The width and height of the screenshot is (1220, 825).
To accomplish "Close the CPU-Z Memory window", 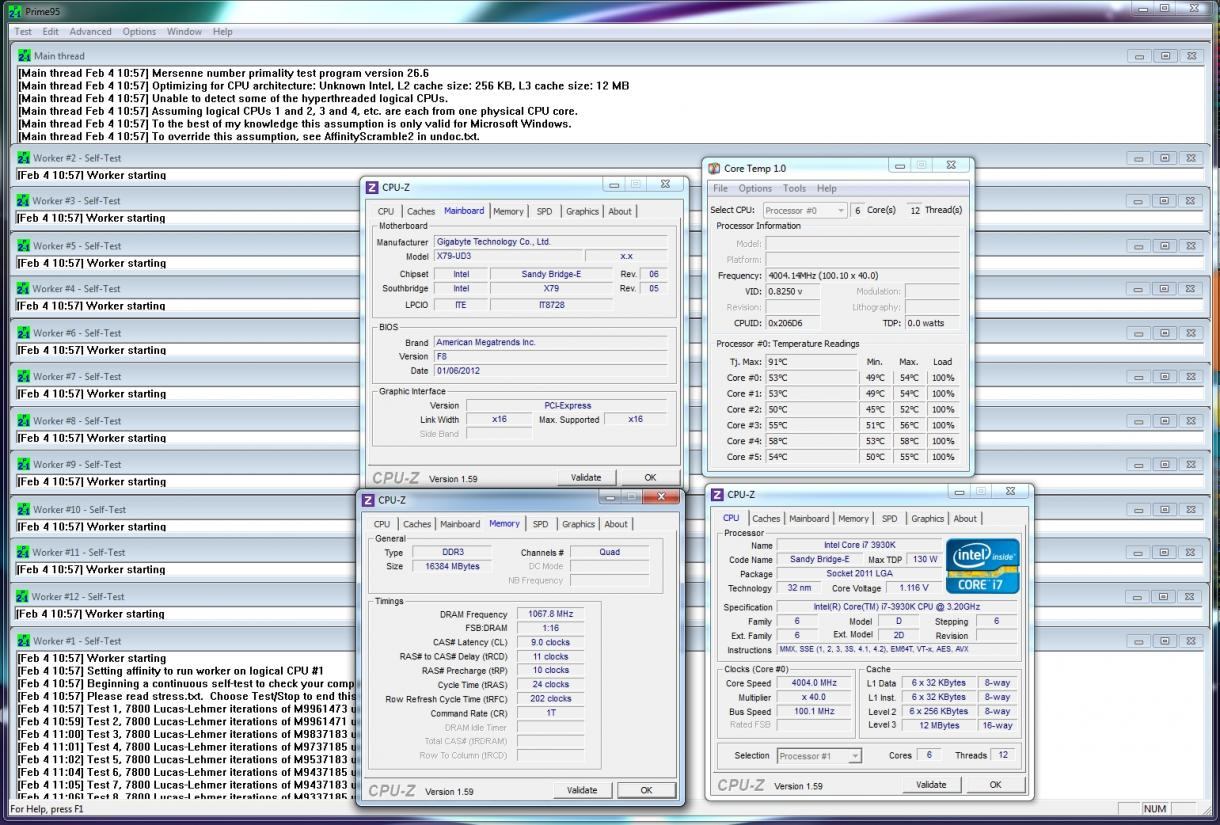I will click(x=661, y=497).
